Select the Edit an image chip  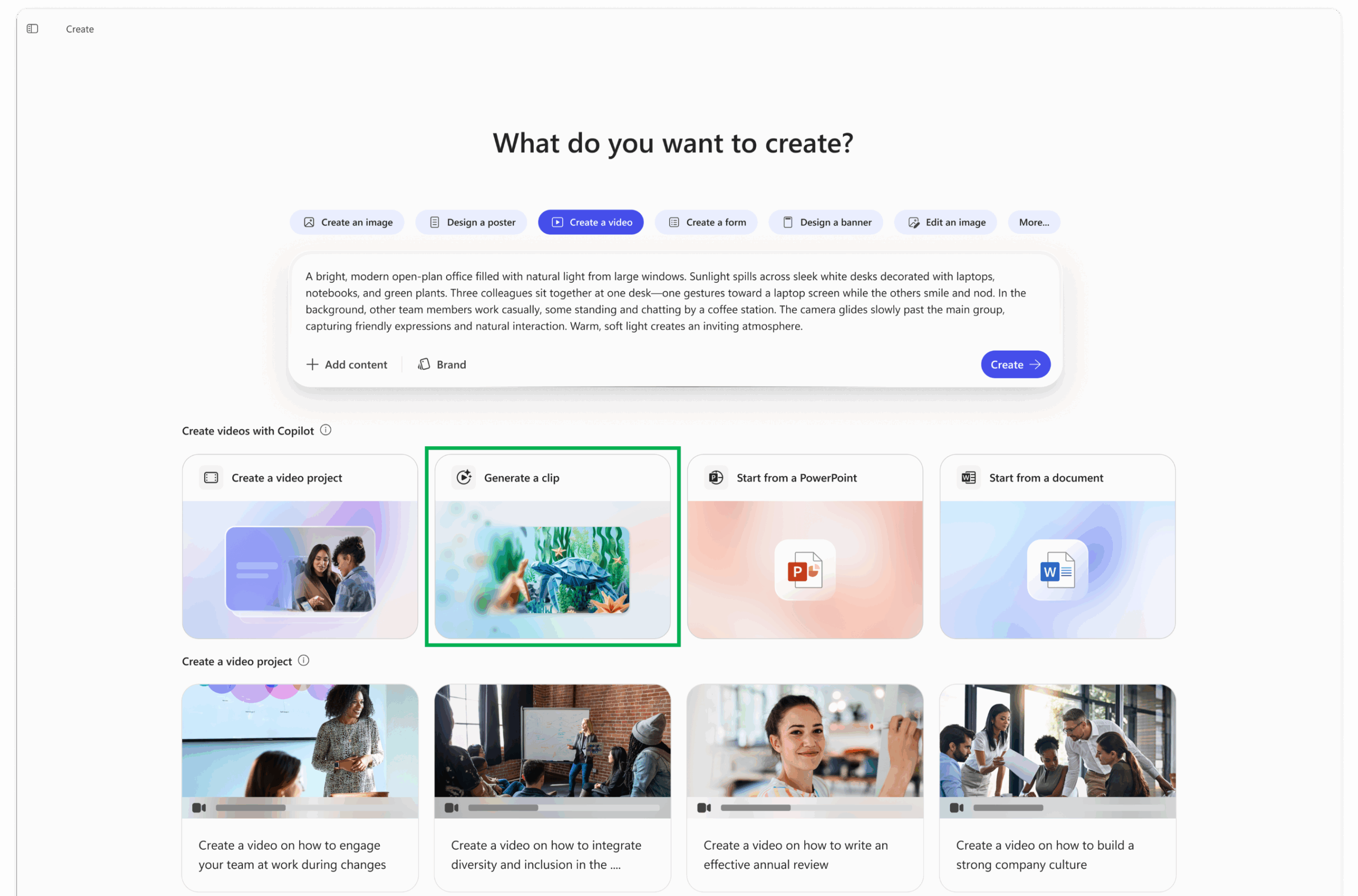pyautogui.click(x=946, y=222)
